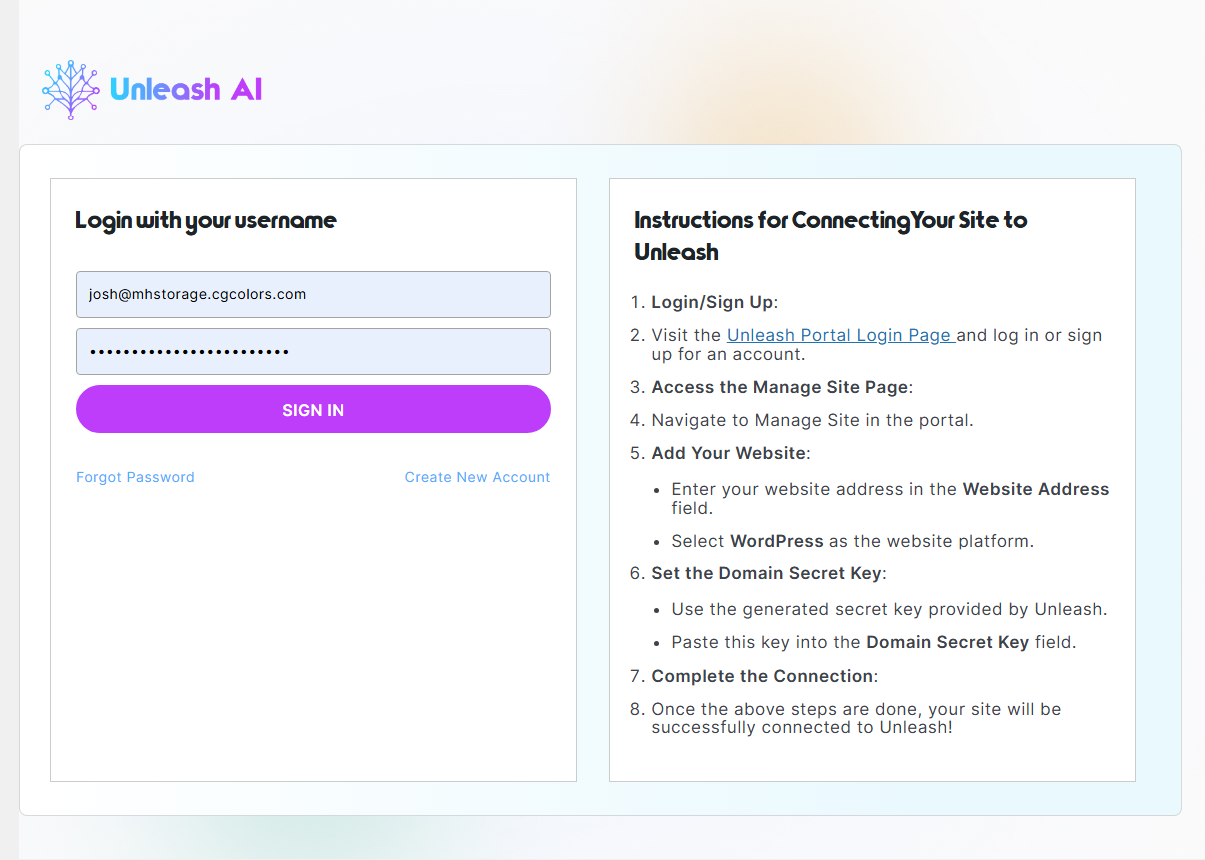Follow the Unleash Portal Login Page link
The width and height of the screenshot is (1205, 860).
click(x=841, y=335)
